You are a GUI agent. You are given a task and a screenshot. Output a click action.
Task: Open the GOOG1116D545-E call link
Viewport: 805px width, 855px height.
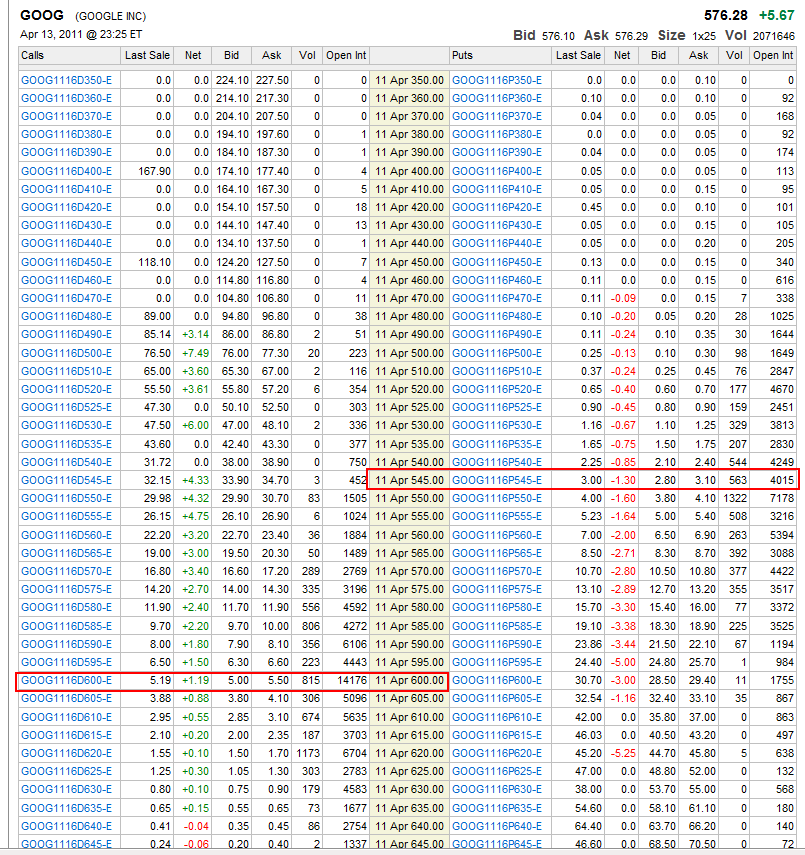[66, 480]
